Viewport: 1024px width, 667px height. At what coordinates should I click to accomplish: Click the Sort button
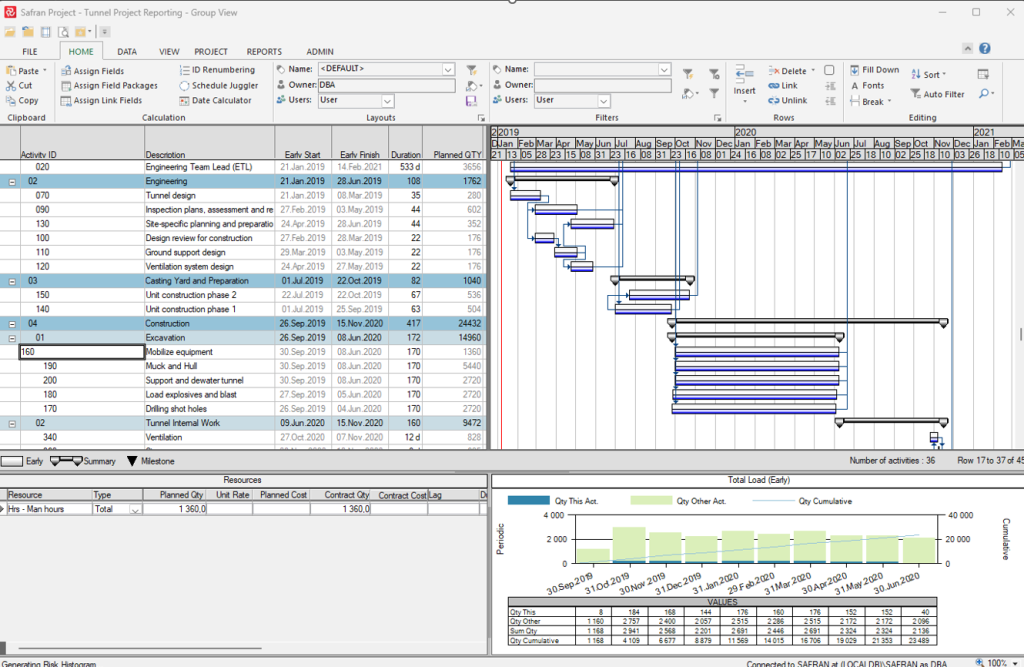coord(928,74)
